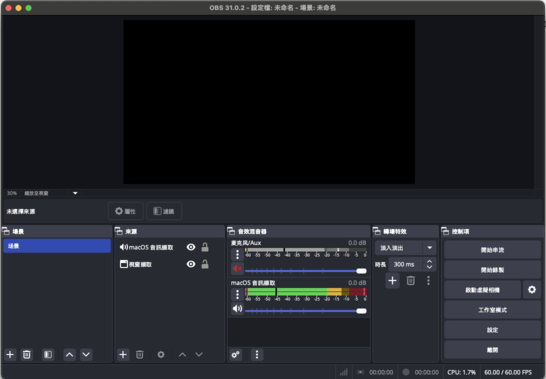Unmute the 麥克風/Aux channel
546x379 pixels.
pos(237,269)
